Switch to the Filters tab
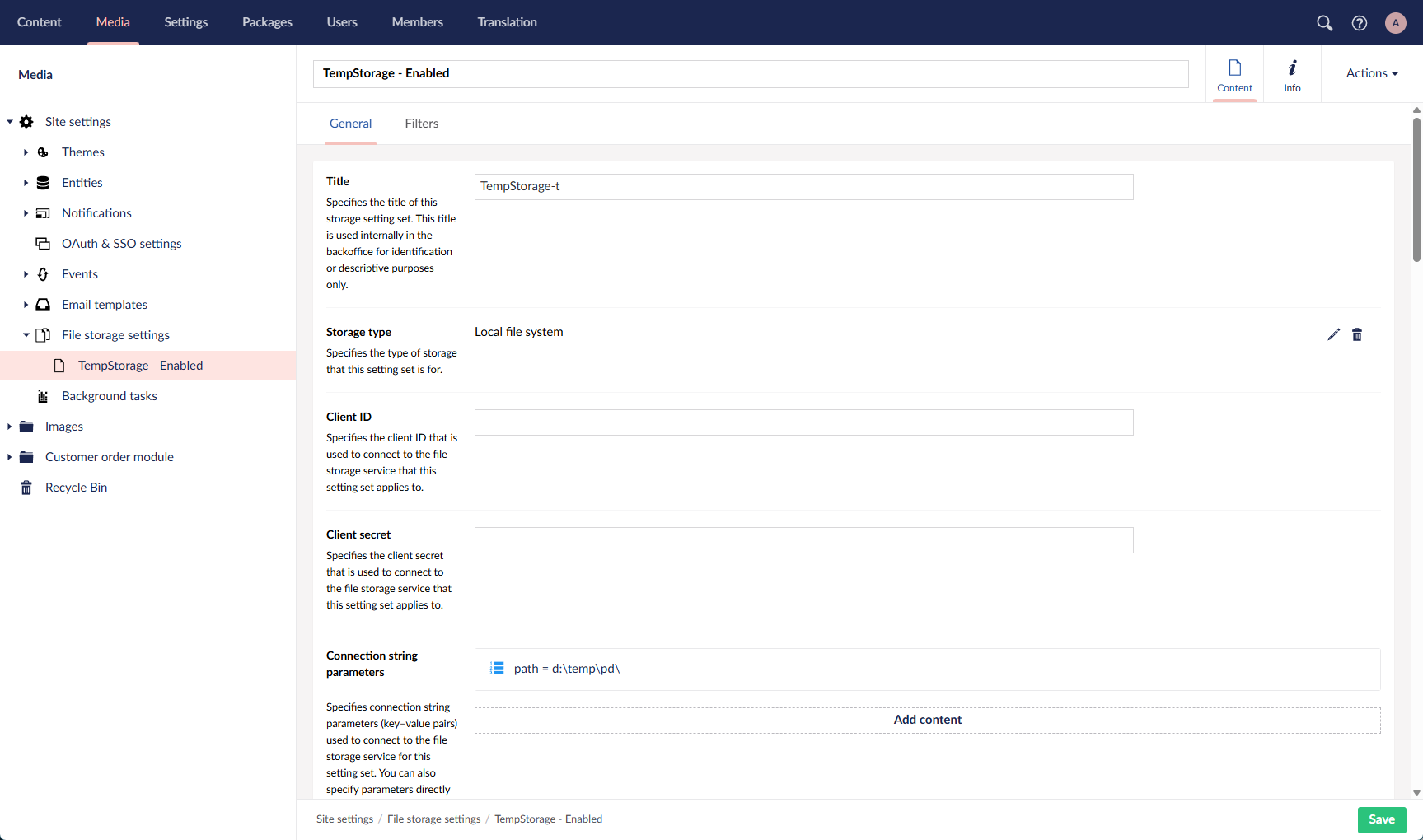Screen dimensions: 1423x840 [x=421, y=124]
